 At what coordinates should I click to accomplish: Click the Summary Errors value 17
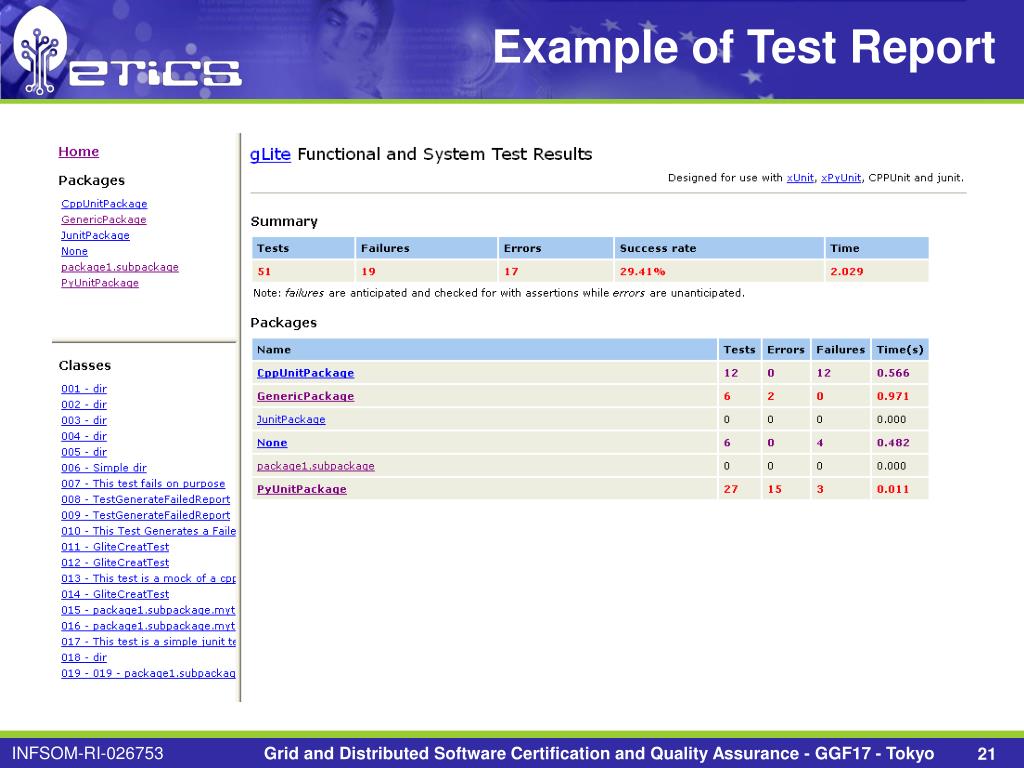tap(511, 272)
